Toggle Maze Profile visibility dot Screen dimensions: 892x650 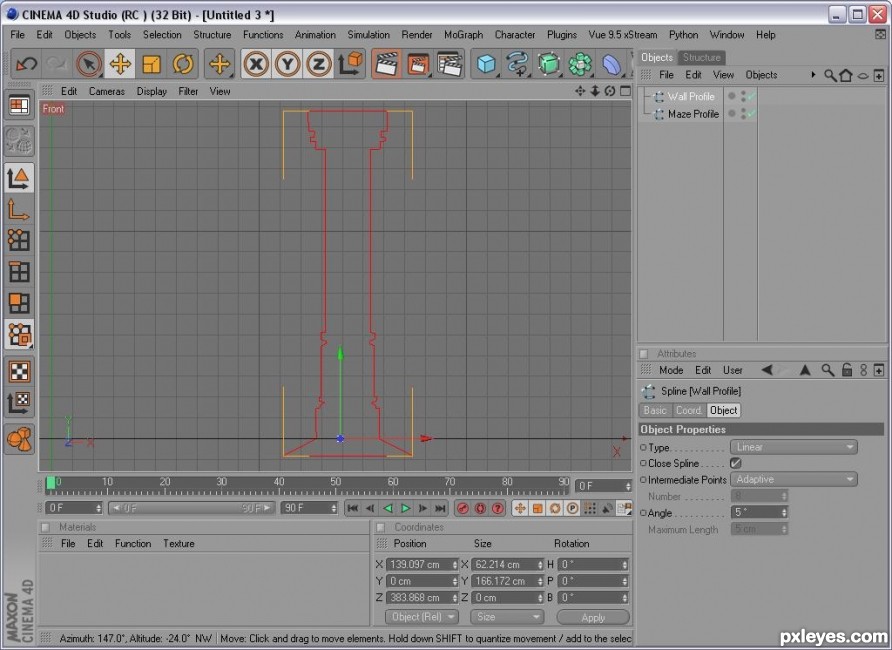point(732,113)
